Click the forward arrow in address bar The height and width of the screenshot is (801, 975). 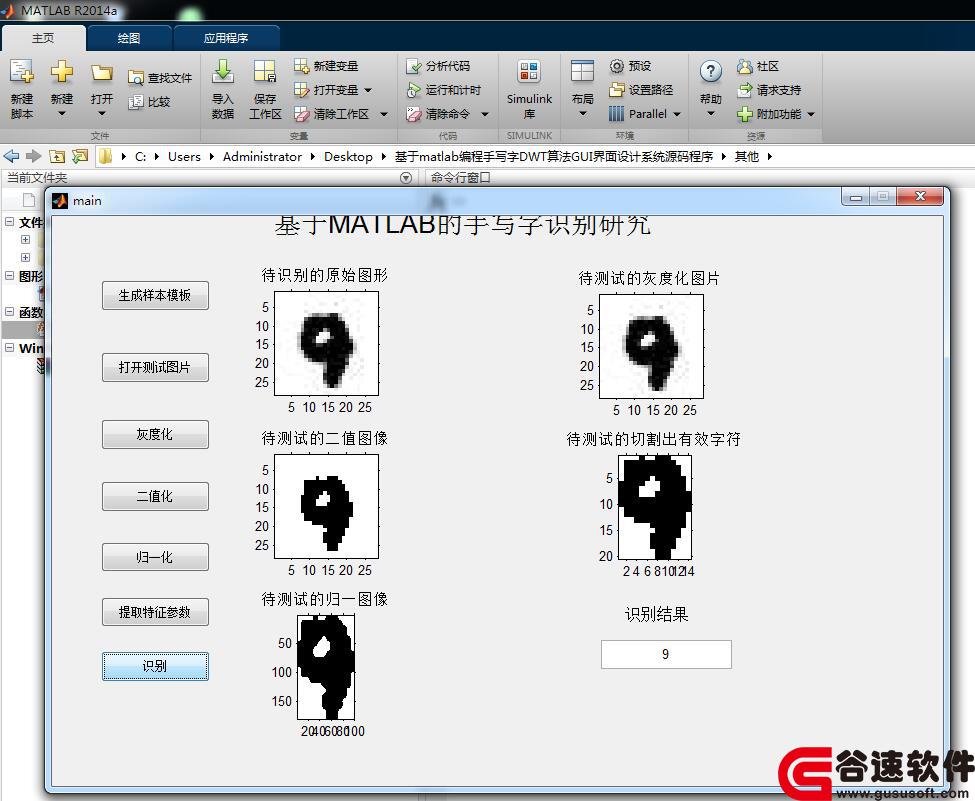coord(34,156)
